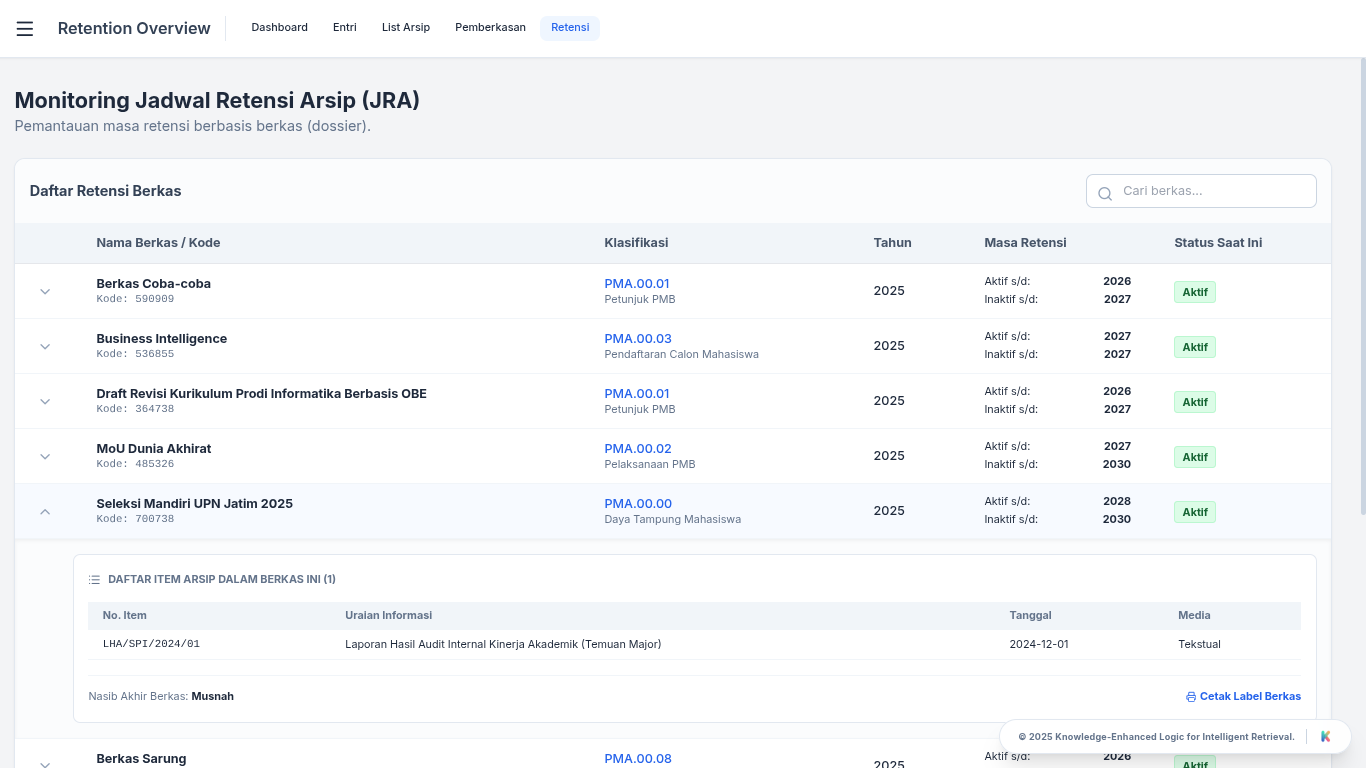
Task: Click the printer icon beside Cetak Label
Action: click(x=1190, y=697)
